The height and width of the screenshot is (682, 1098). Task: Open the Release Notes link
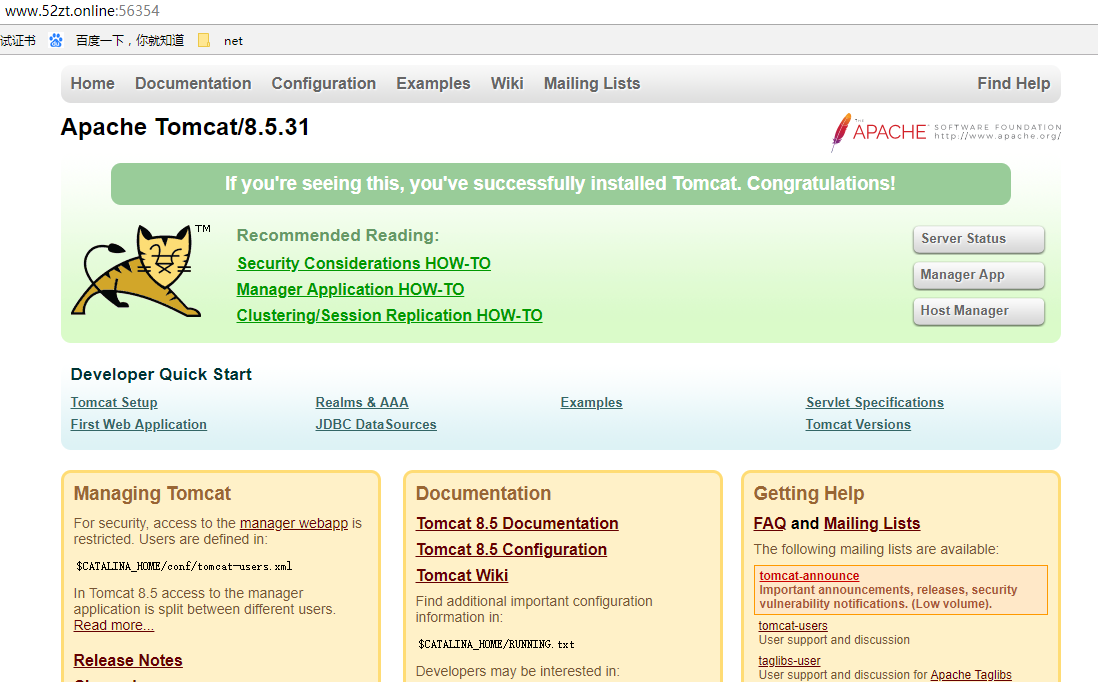[128, 660]
